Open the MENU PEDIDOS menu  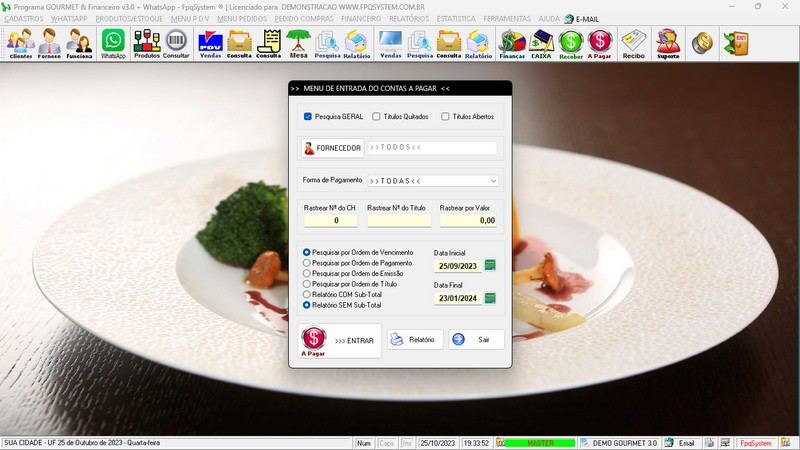242,18
